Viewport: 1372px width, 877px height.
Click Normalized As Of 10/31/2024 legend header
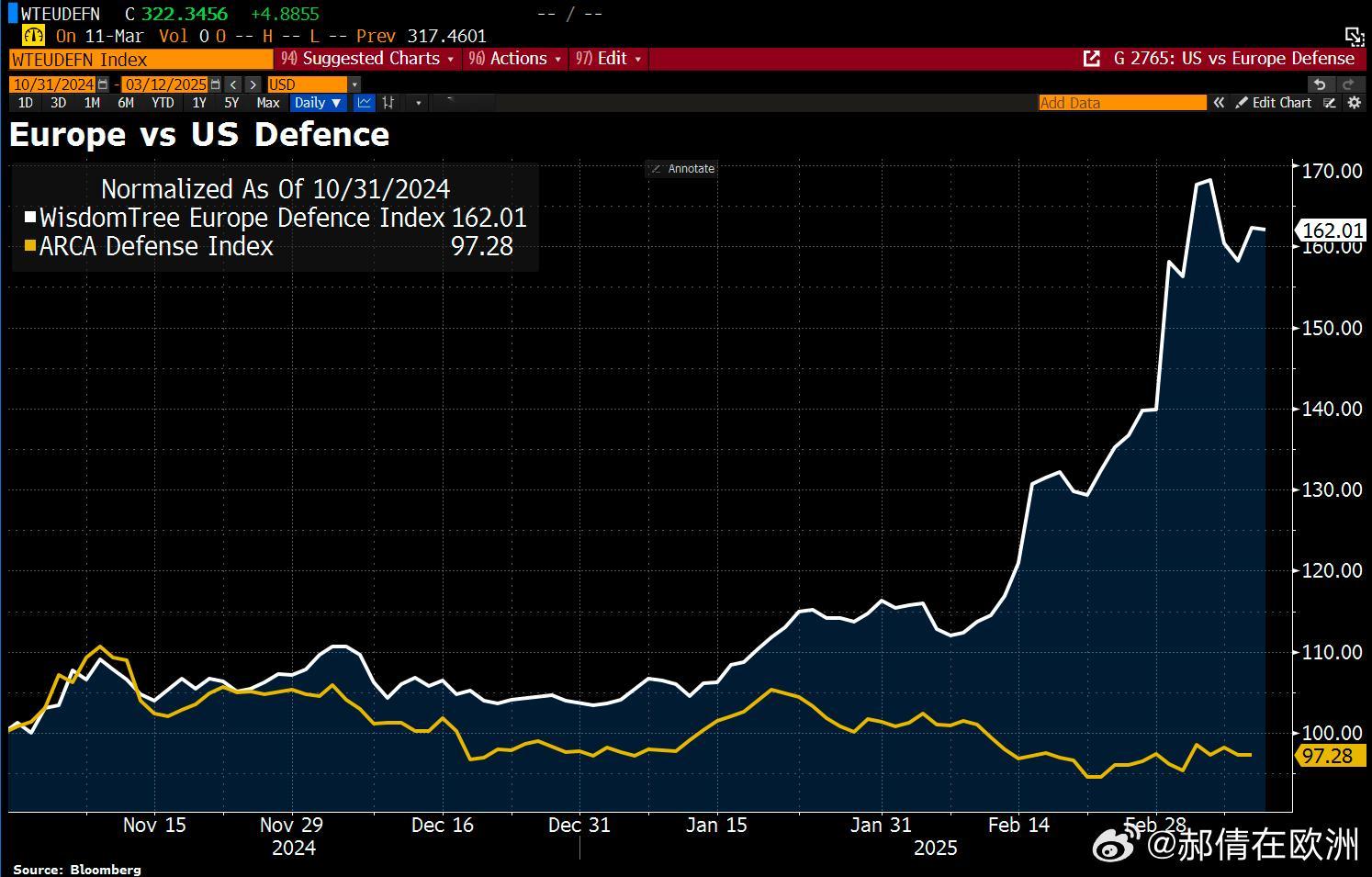click(276, 189)
